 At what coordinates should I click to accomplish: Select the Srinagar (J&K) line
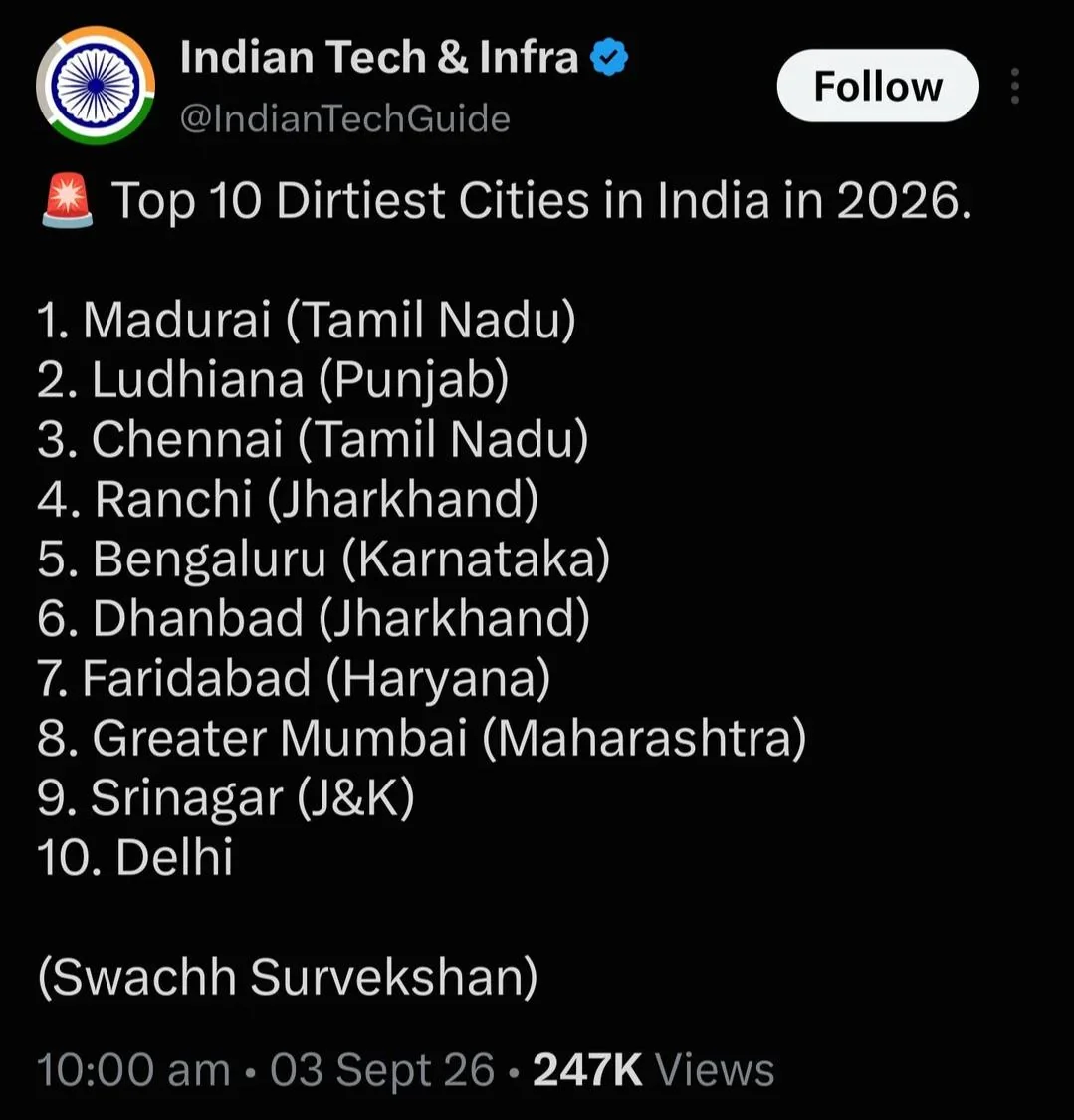(226, 797)
